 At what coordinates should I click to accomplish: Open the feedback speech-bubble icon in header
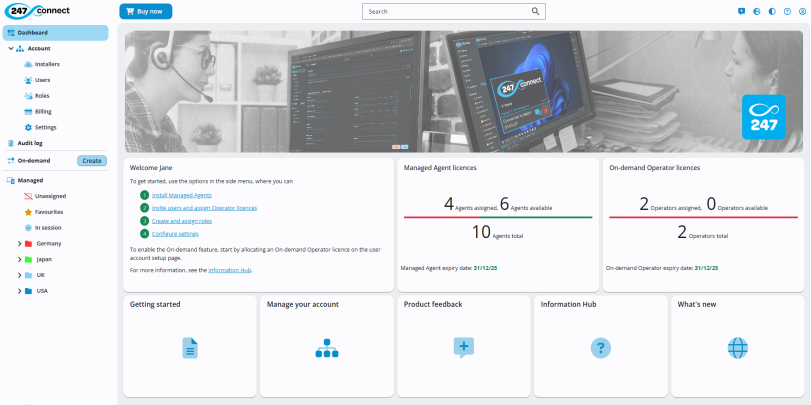coord(741,11)
